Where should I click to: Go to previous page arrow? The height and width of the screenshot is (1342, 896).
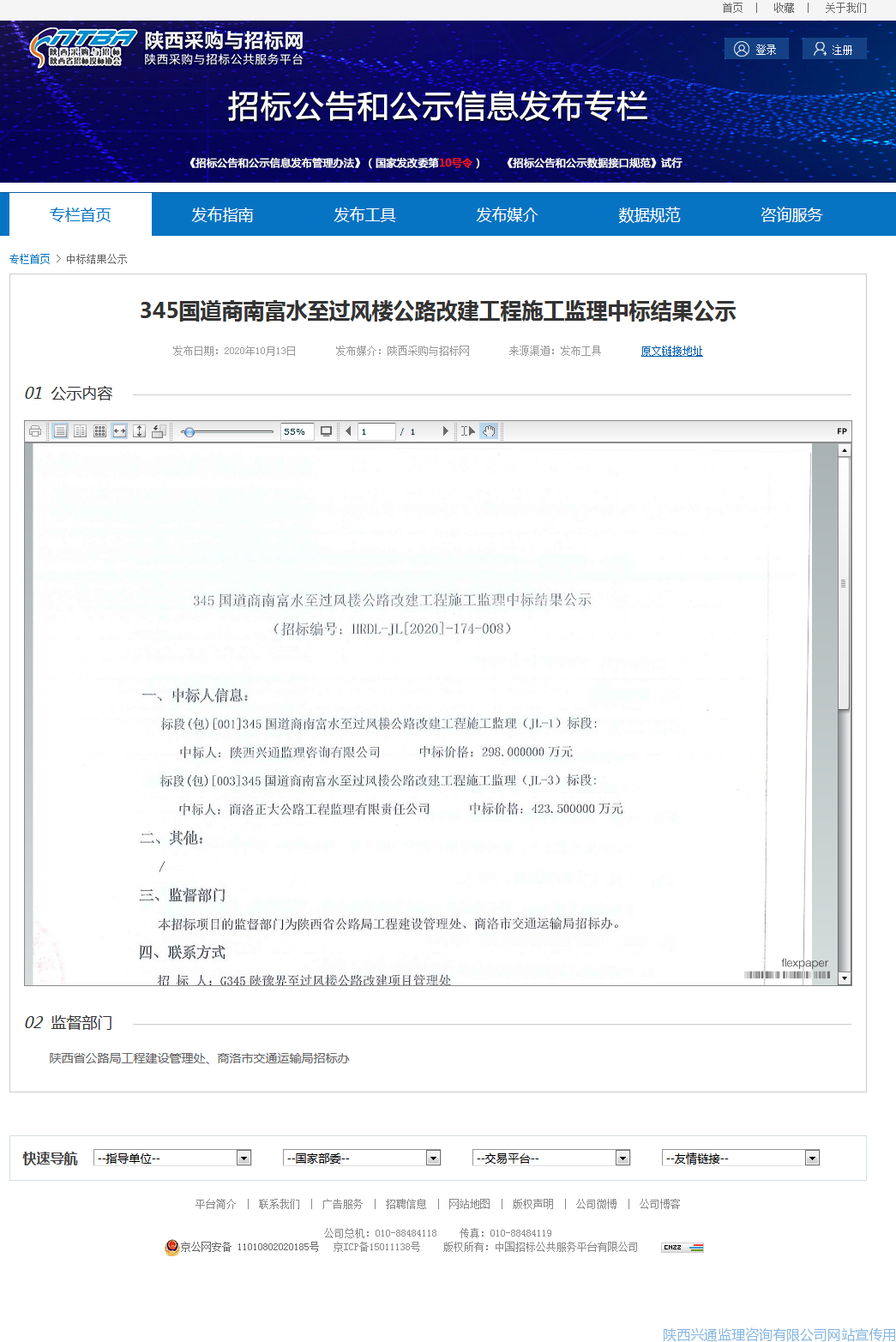pyautogui.click(x=348, y=431)
